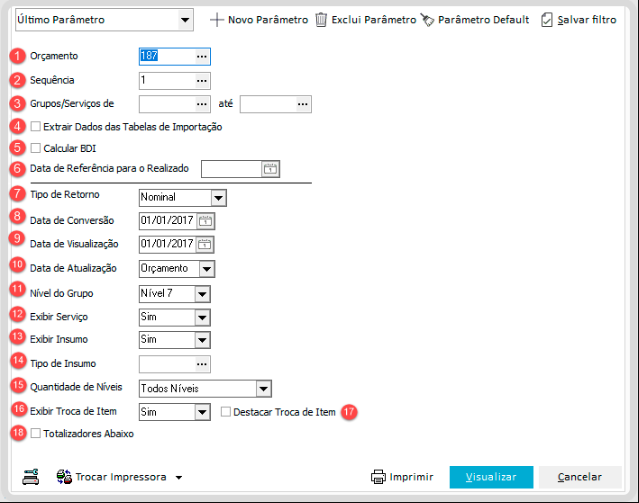639x503 pixels.
Task: Open the Data de Atualização dropdown
Action: click(x=207, y=269)
